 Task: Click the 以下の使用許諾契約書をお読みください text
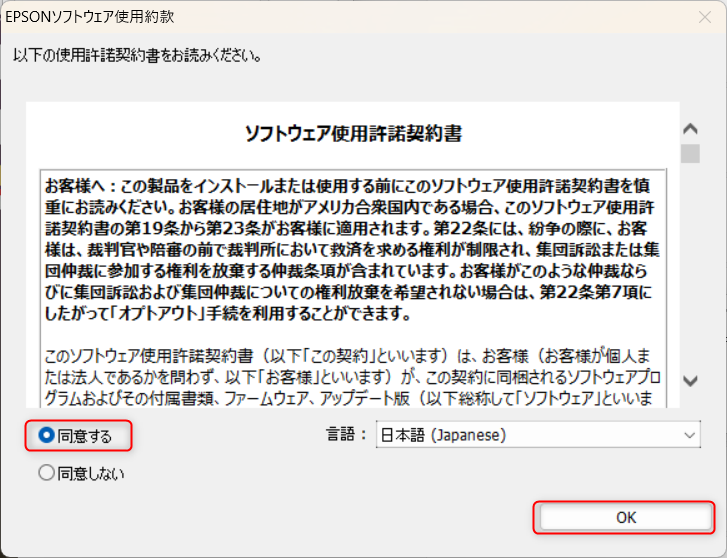[137, 56]
